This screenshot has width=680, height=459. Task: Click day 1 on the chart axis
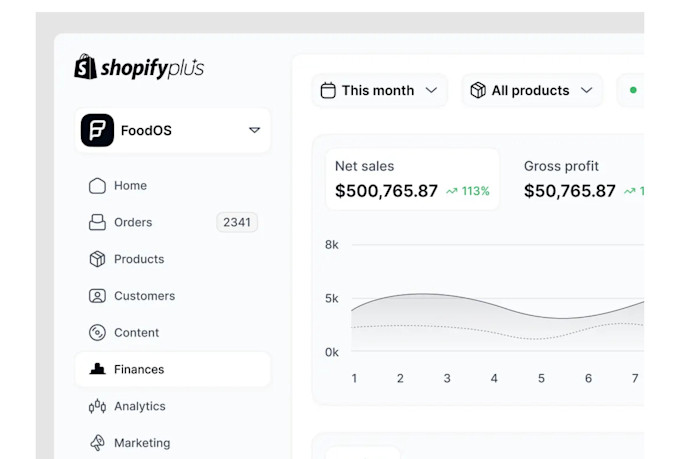tap(354, 378)
